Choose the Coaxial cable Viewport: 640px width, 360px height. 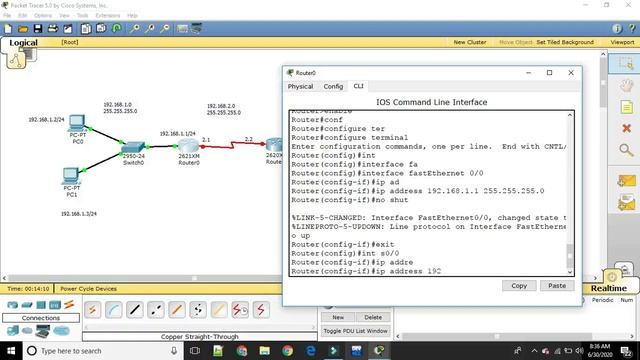(219, 310)
